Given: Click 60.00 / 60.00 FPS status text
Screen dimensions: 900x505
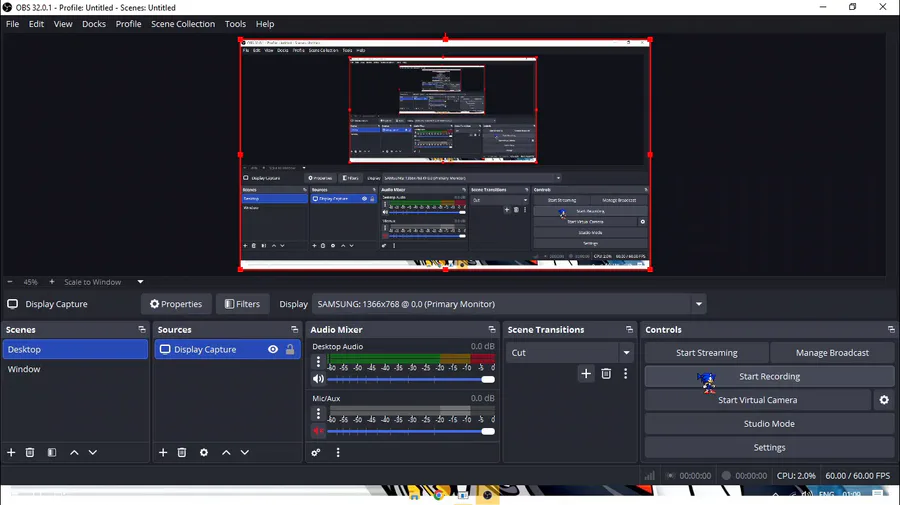Looking at the screenshot, I should tap(858, 476).
